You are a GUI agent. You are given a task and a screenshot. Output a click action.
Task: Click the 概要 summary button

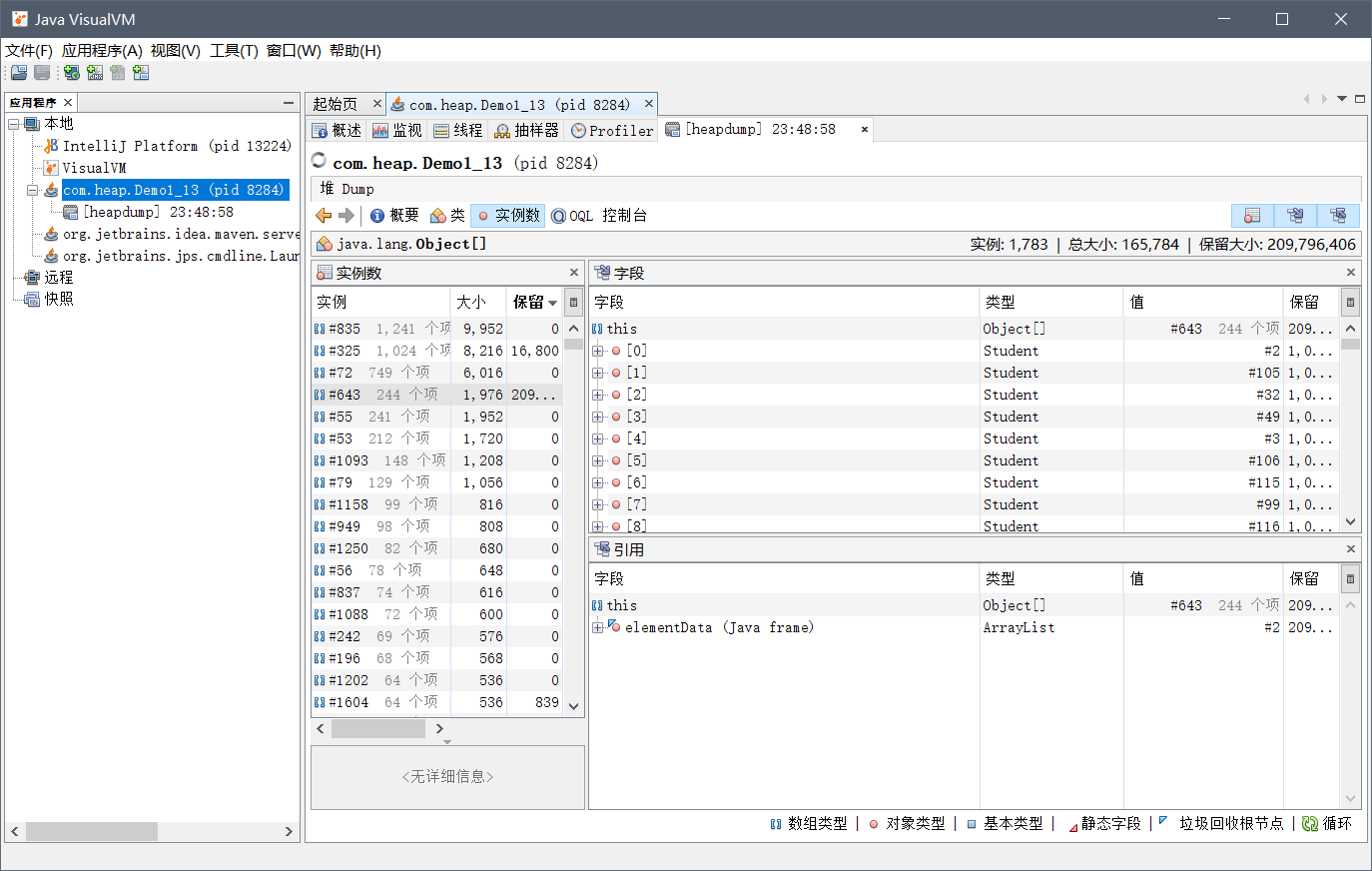[394, 215]
